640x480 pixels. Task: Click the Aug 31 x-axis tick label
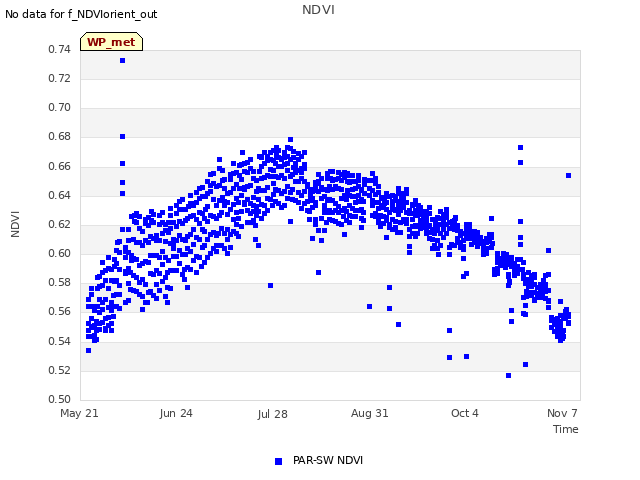(x=369, y=413)
